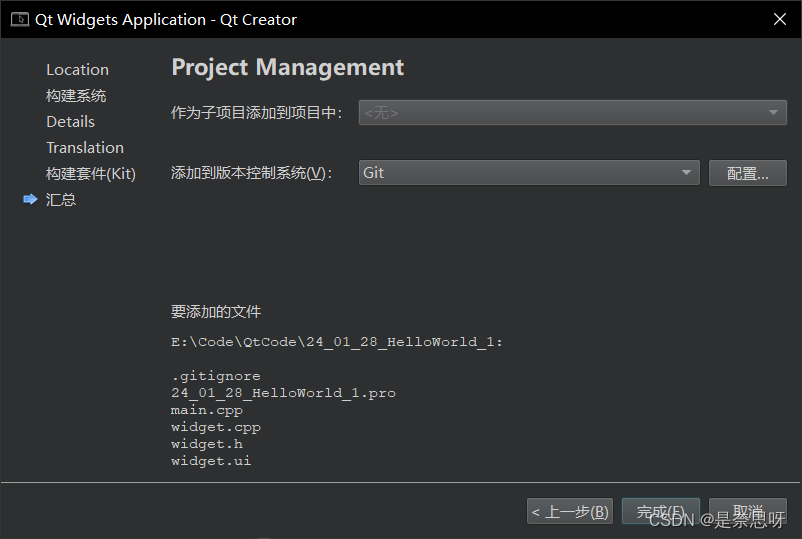Click the 添加到版本控制系统(V): label
Screen dimensions: 802x539
pyautogui.click(x=252, y=173)
